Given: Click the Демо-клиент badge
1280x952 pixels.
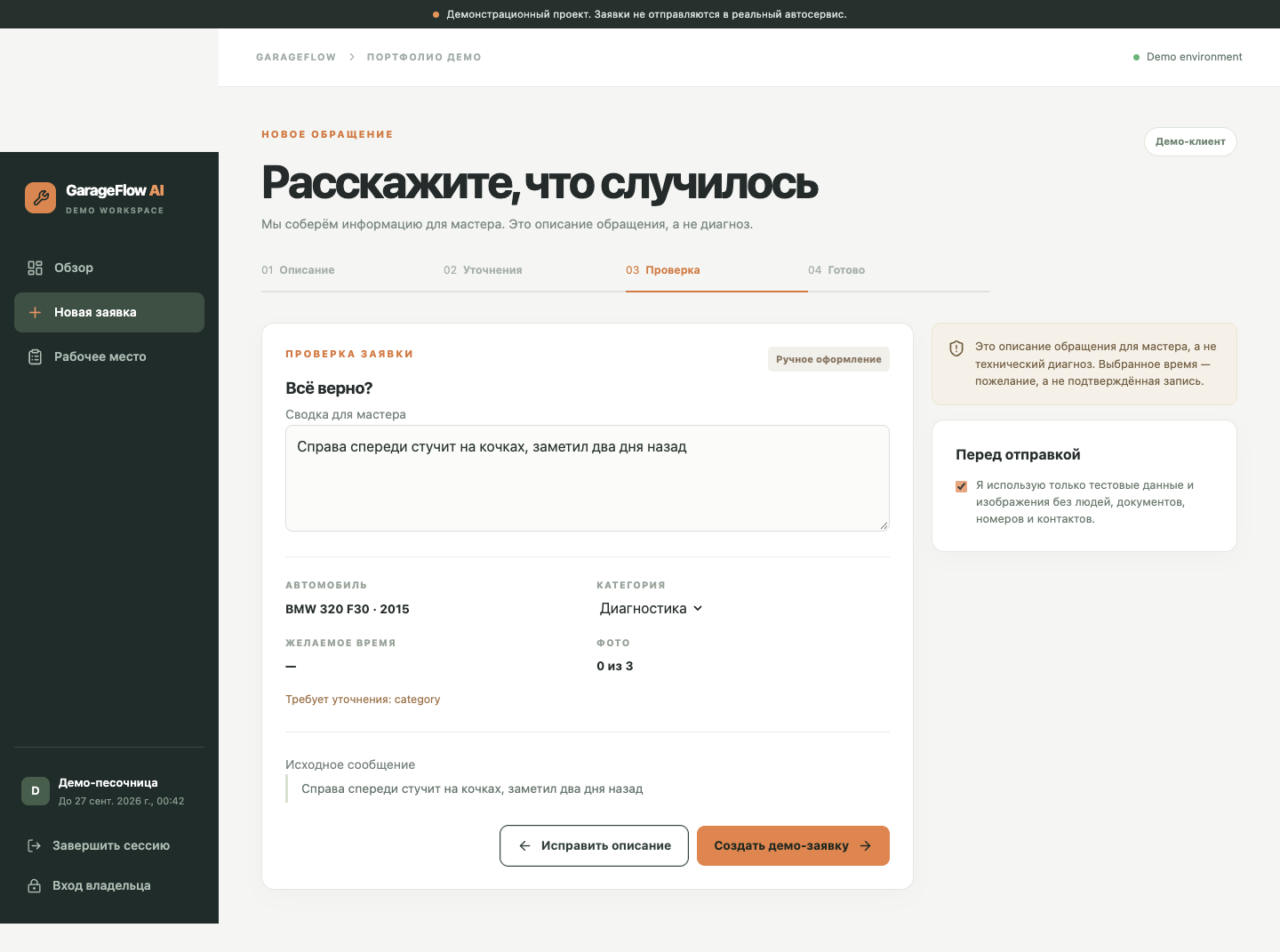Looking at the screenshot, I should coord(1190,141).
